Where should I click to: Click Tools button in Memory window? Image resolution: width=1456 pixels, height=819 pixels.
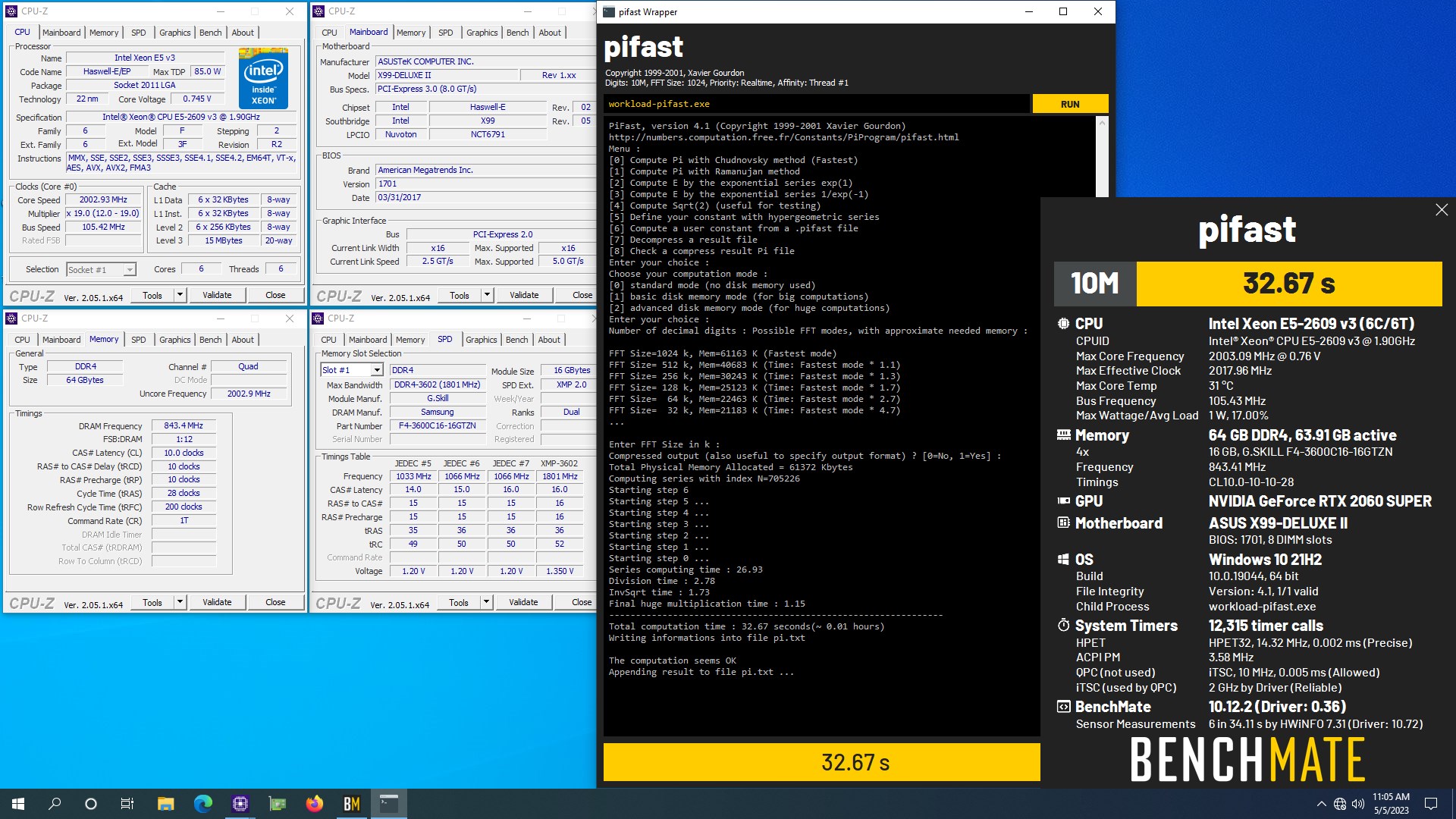tap(152, 602)
